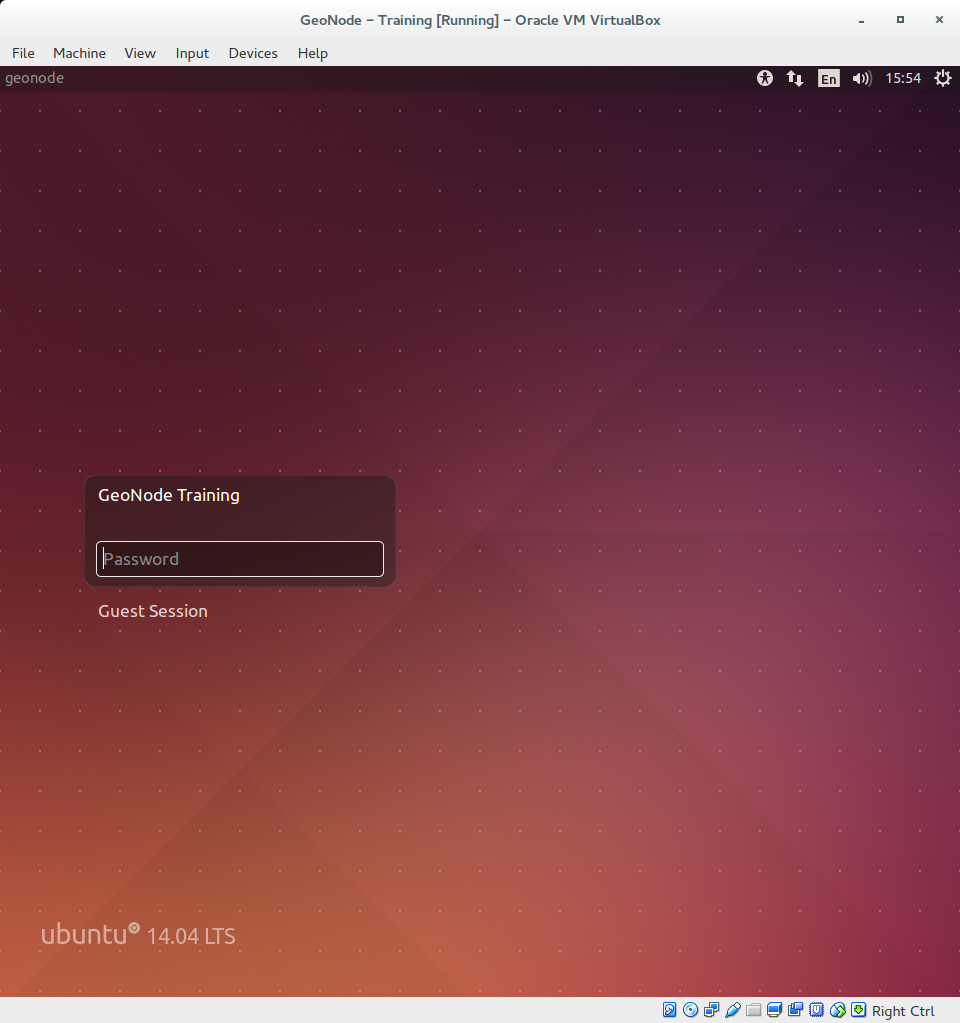Image resolution: width=960 pixels, height=1023 pixels.
Task: Click the USB devices status icon
Action: (733, 1010)
